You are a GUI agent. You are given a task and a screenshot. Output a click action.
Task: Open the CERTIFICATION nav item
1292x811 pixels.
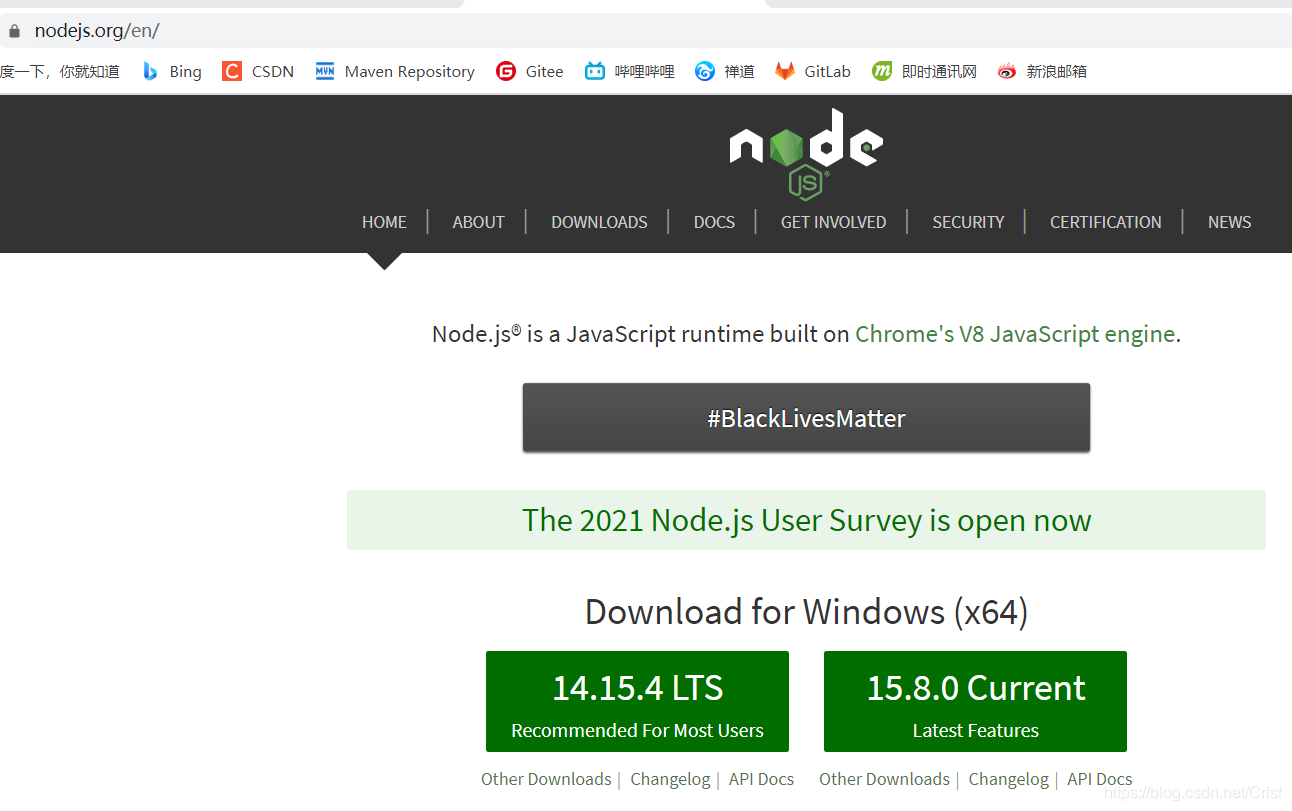click(x=1106, y=222)
